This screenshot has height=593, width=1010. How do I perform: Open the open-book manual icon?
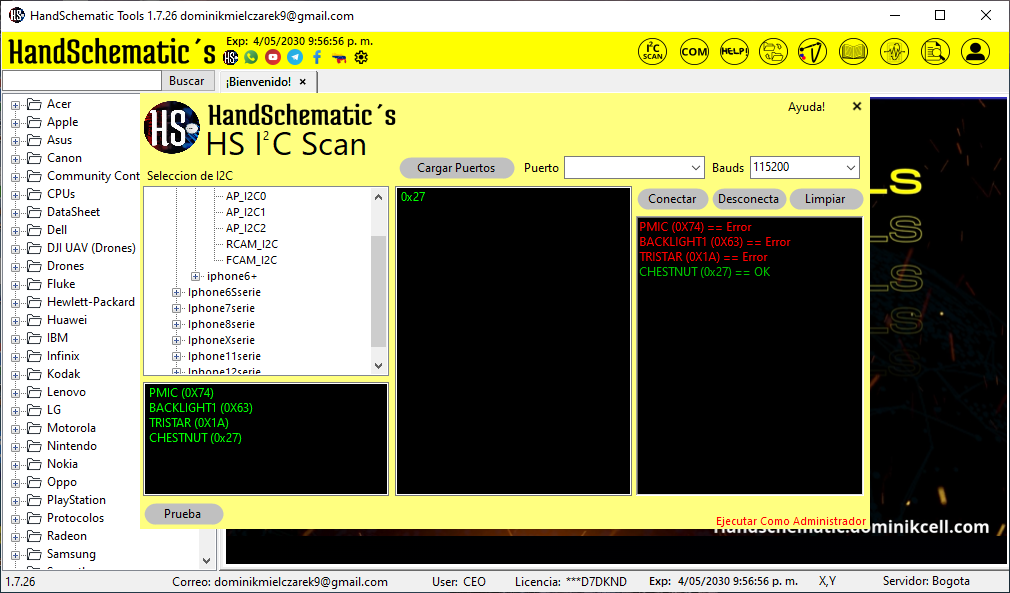(853, 52)
